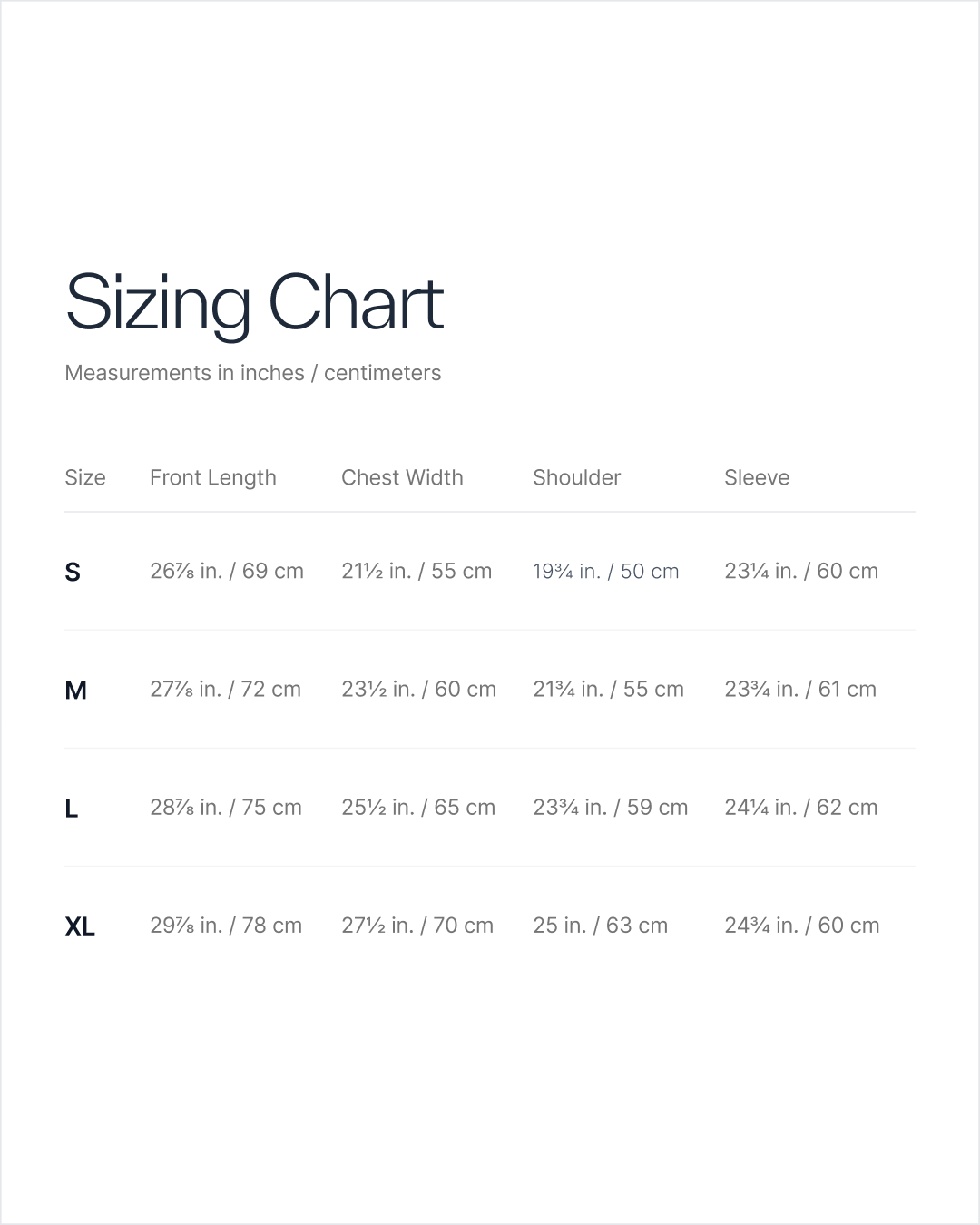Select the Size column header
Viewport: 980px width, 1225px height.
click(85, 477)
